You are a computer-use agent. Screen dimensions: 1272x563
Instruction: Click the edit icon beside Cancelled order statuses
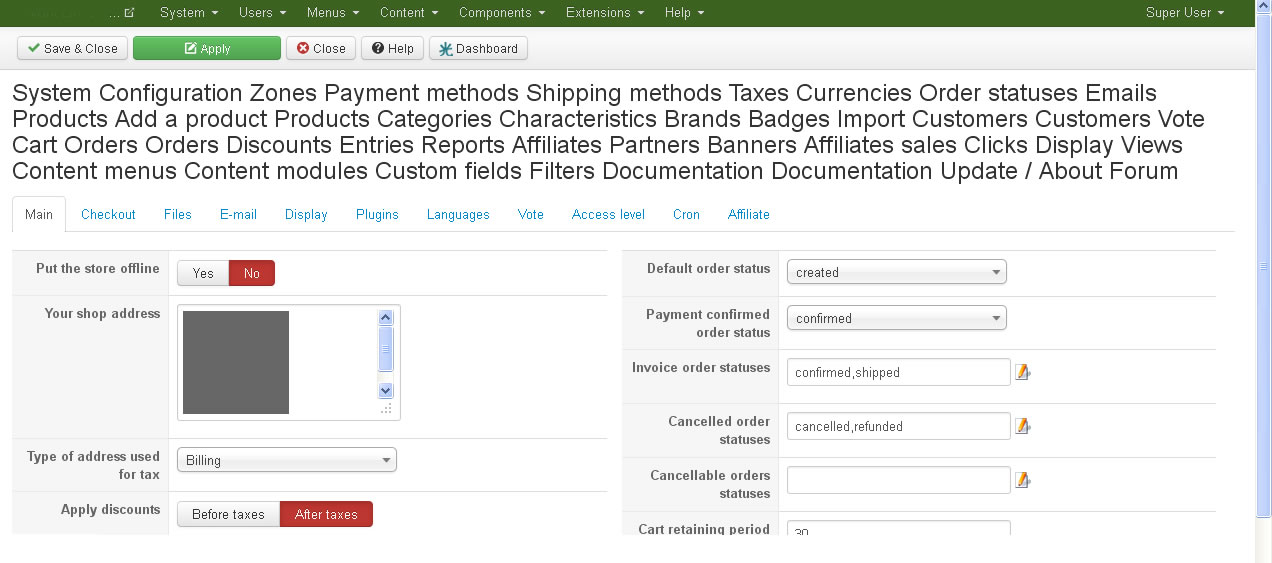click(x=1022, y=426)
